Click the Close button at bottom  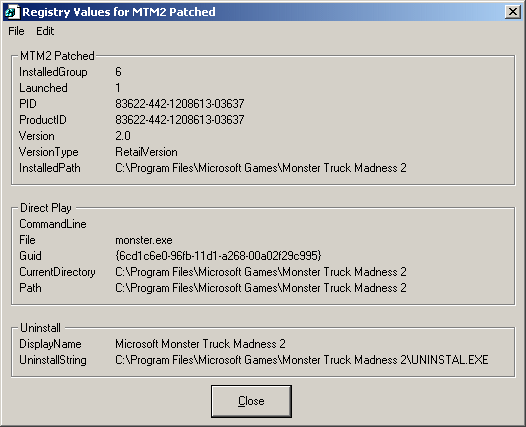(251, 401)
